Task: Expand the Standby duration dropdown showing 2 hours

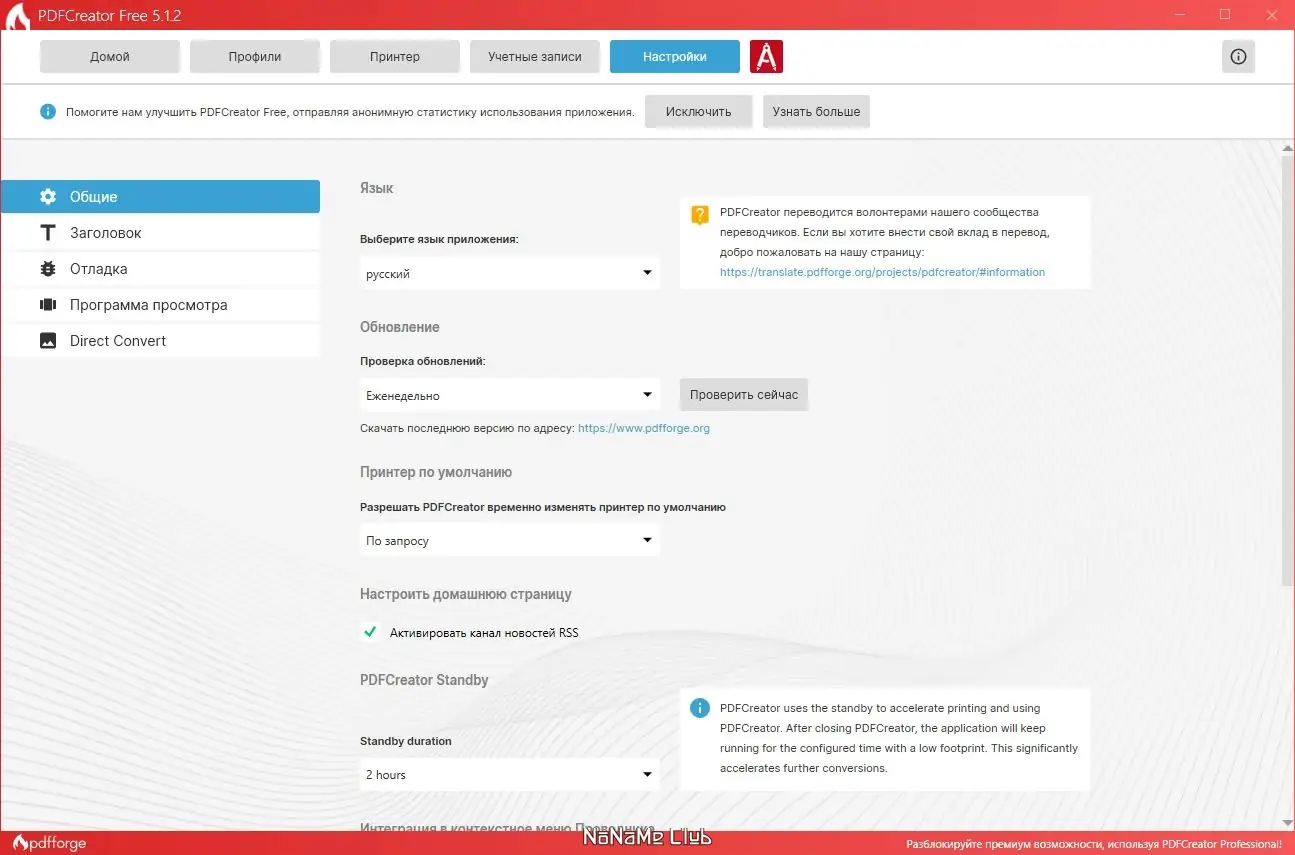Action: (510, 774)
